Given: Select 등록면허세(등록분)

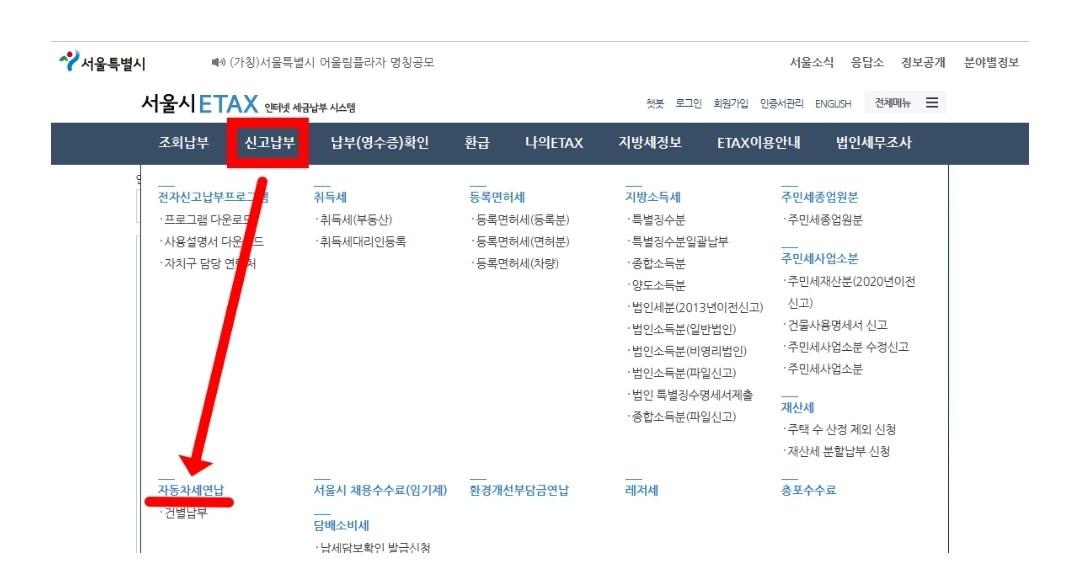Looking at the screenshot, I should click(x=521, y=220).
